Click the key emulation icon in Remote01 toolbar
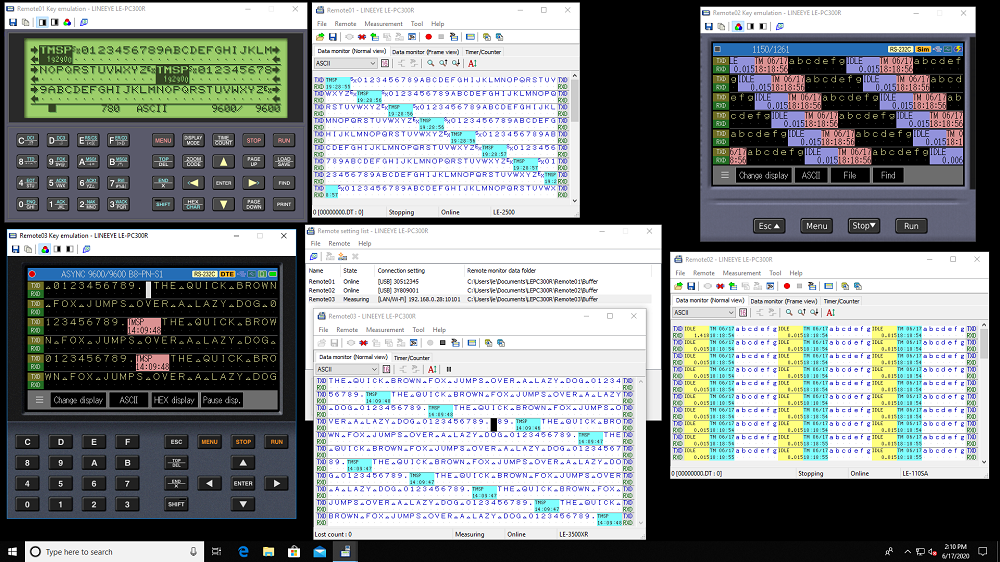 [x=470, y=37]
